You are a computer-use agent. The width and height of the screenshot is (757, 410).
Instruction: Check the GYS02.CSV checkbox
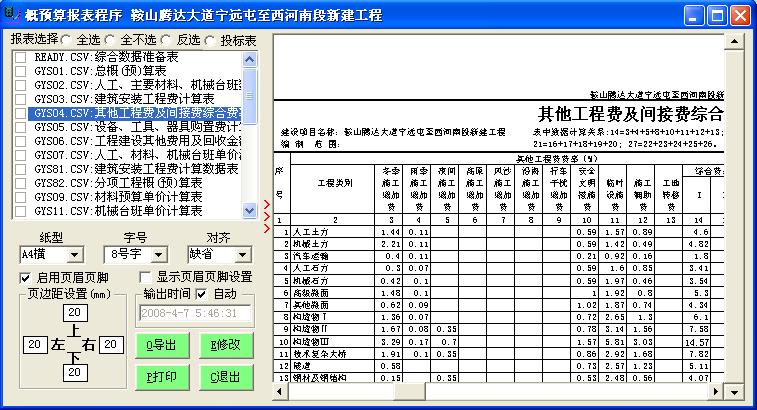click(x=20, y=85)
